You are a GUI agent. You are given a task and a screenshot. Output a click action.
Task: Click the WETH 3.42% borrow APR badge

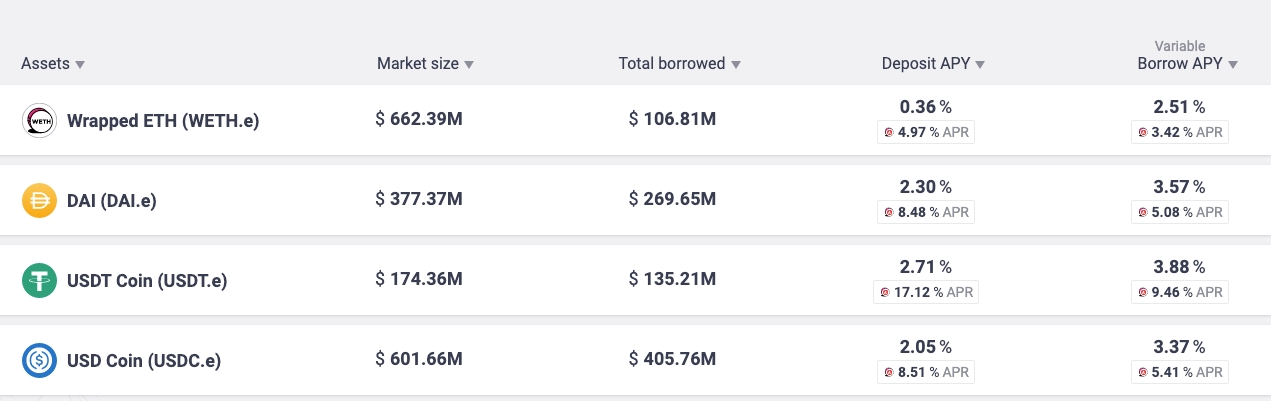1181,132
